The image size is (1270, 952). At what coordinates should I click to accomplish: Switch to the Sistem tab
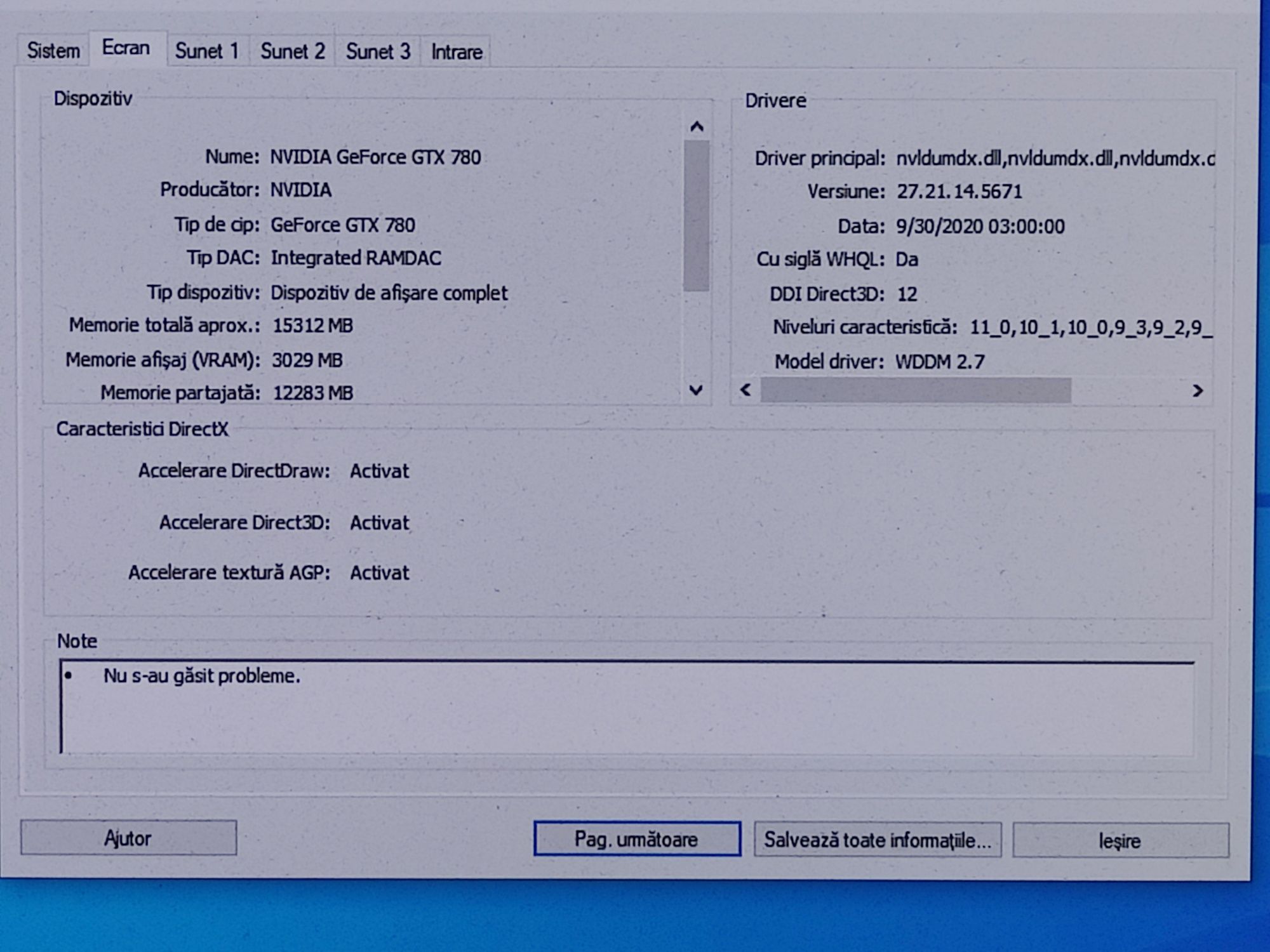tap(53, 50)
